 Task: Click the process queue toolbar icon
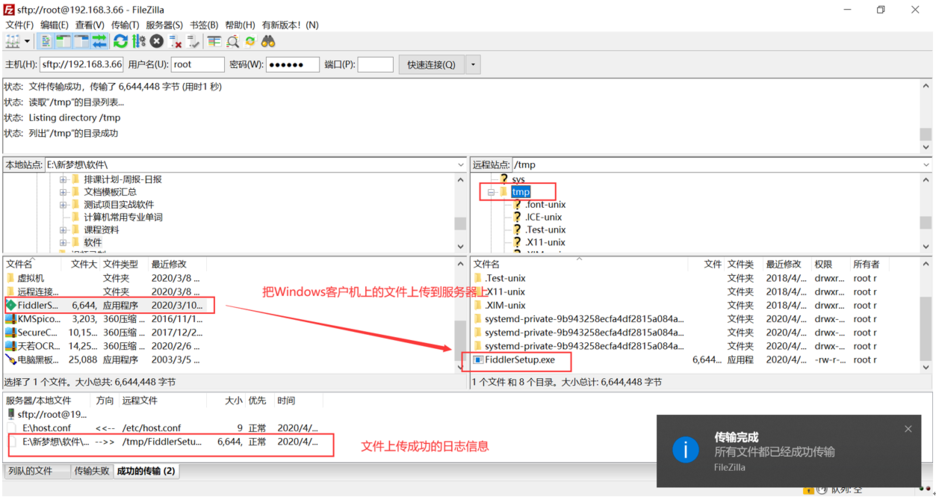pyautogui.click(x=138, y=41)
